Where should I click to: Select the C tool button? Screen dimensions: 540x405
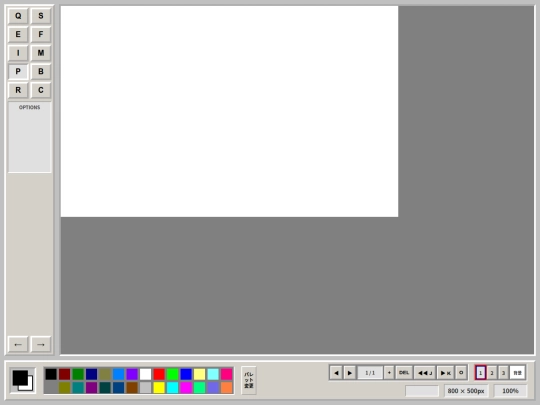pos(41,90)
